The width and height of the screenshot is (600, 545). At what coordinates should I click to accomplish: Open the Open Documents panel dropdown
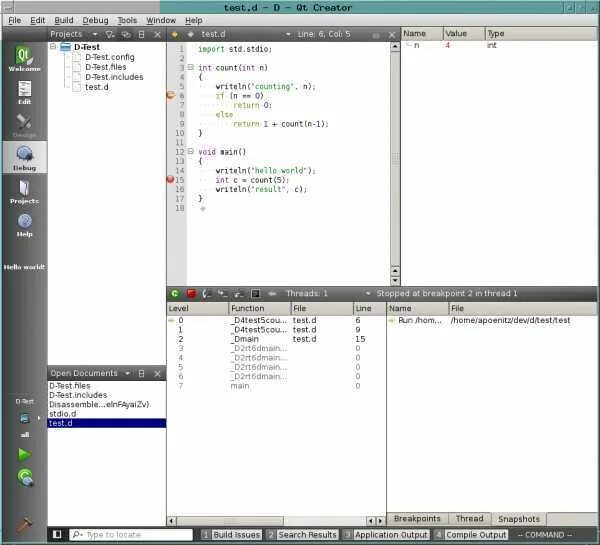click(90, 373)
